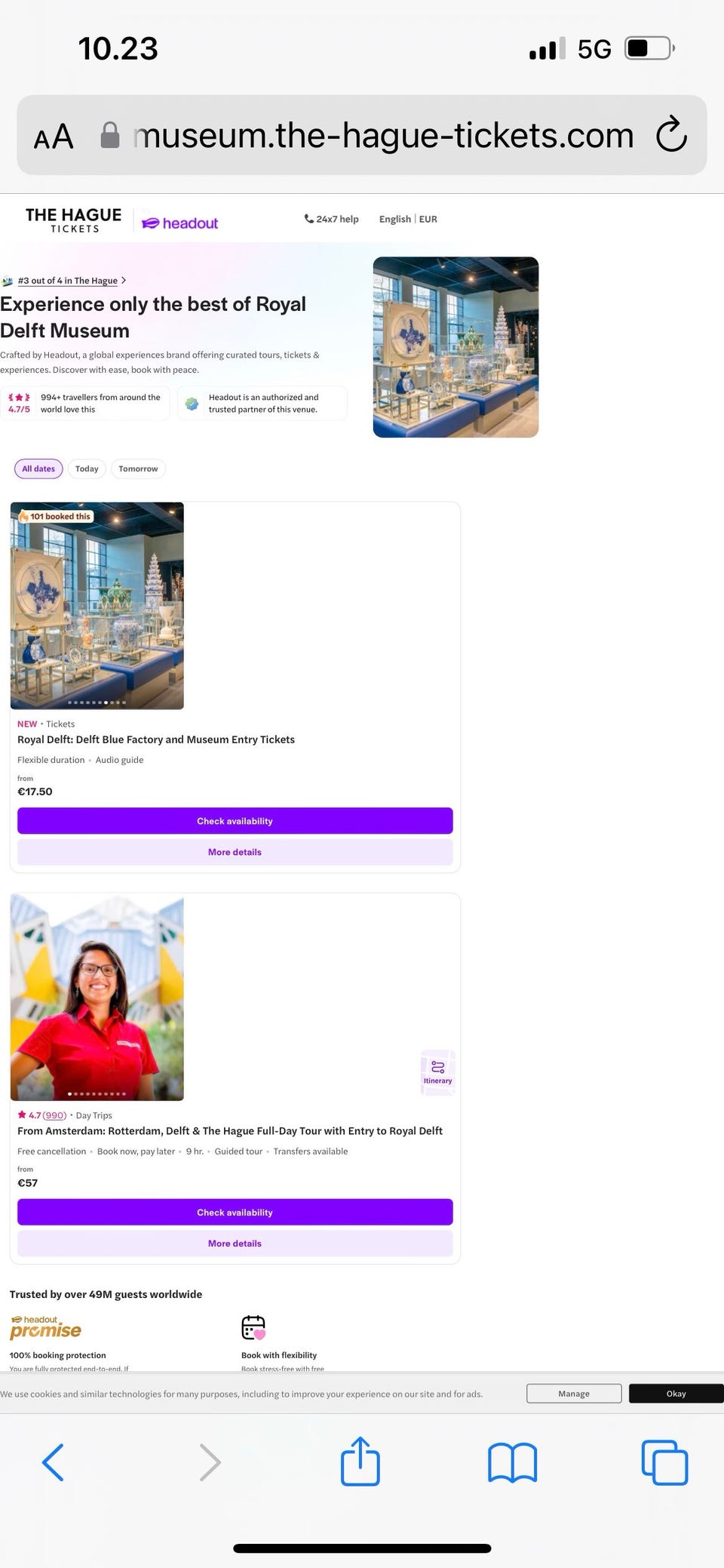724x1568 pixels.
Task: Click the headout logo
Action: click(x=180, y=223)
